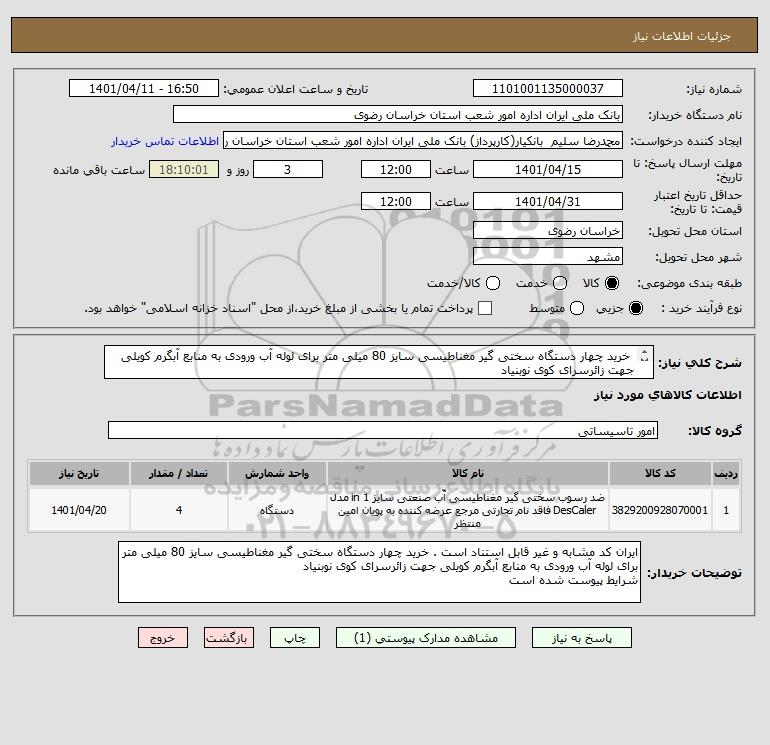Click the خروج exit button
Screen dimensions: 770x745
coord(163,638)
